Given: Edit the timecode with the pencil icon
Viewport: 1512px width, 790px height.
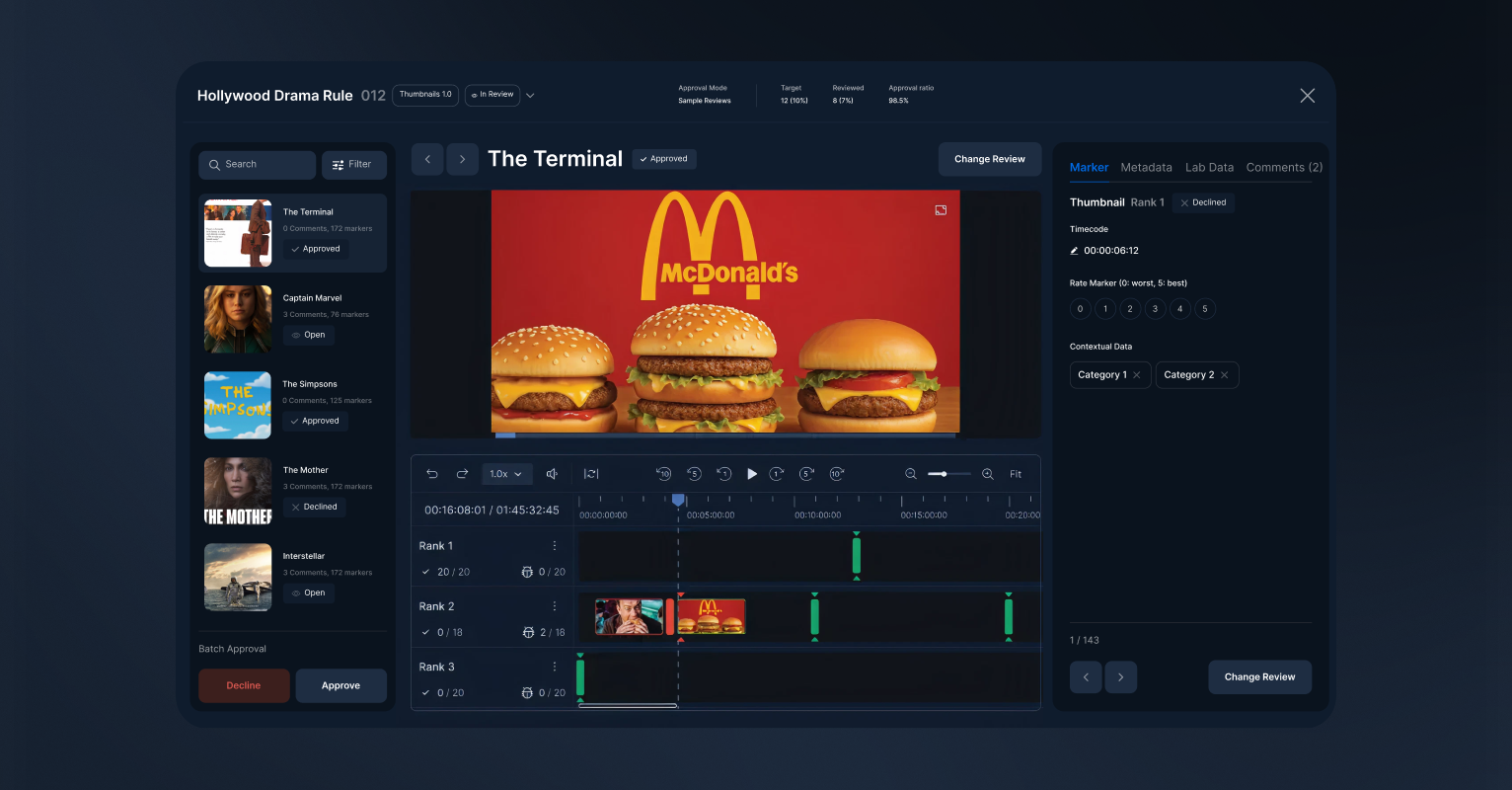Looking at the screenshot, I should click(1075, 251).
